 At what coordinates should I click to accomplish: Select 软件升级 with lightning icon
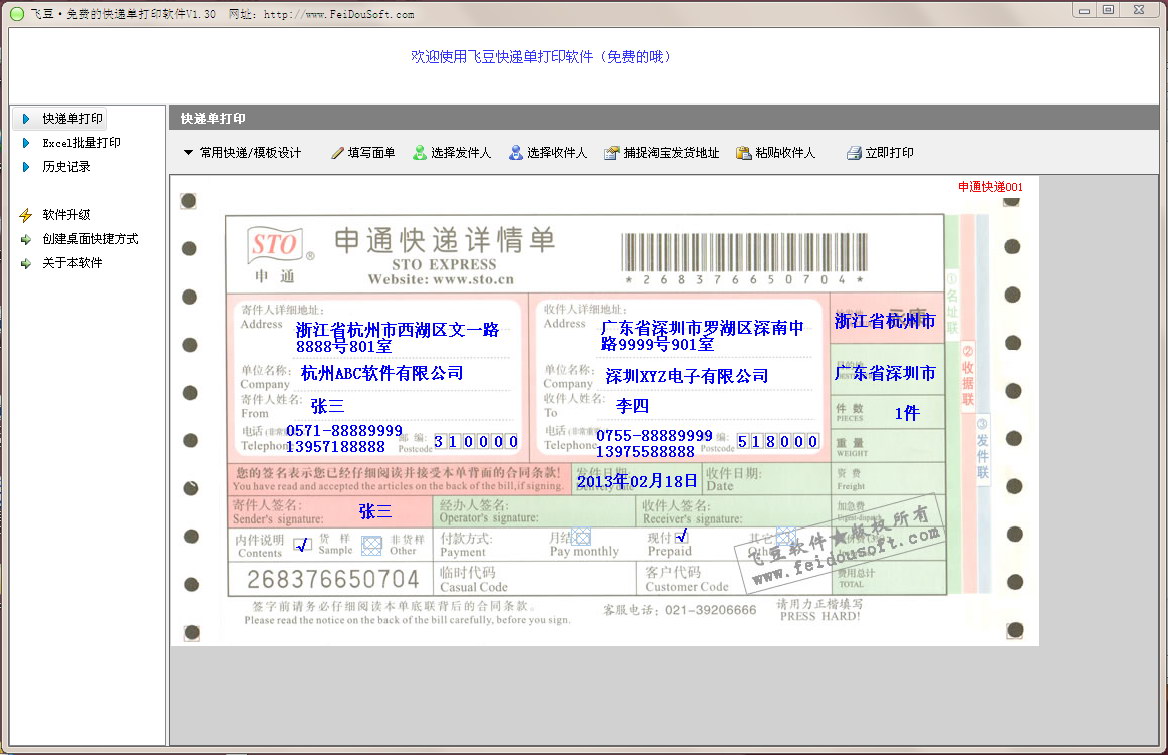[x=56, y=215]
